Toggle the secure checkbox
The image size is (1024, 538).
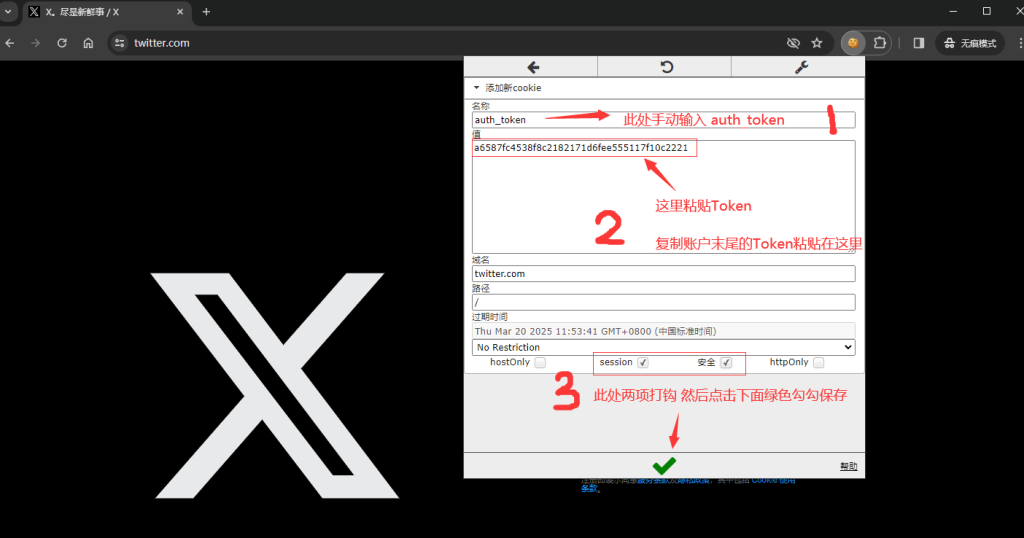point(726,362)
